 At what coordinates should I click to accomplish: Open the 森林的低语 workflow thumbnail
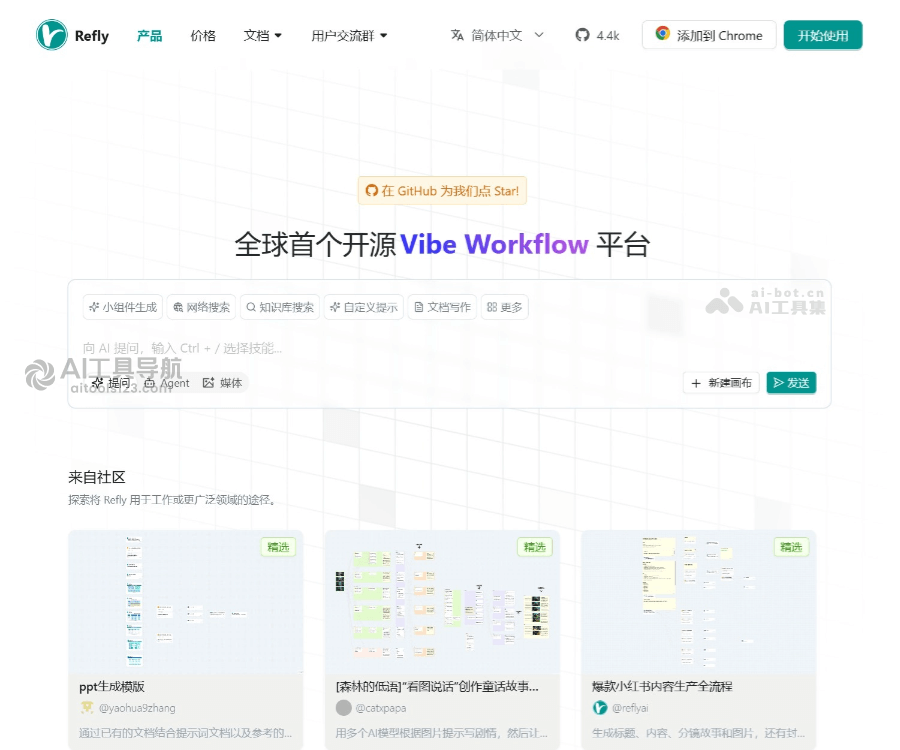coord(442,602)
